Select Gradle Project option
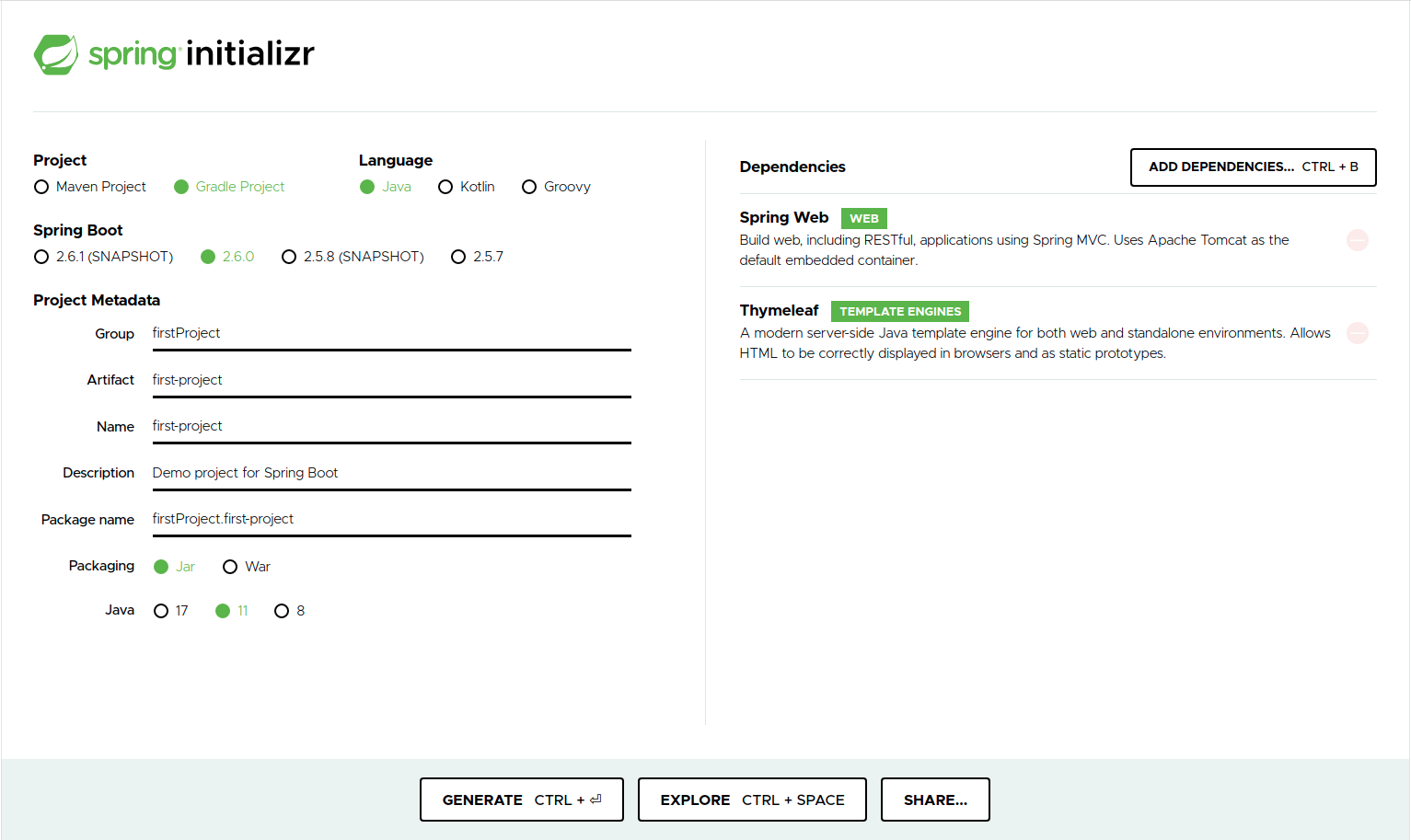This screenshot has height=840, width=1411. click(x=229, y=187)
